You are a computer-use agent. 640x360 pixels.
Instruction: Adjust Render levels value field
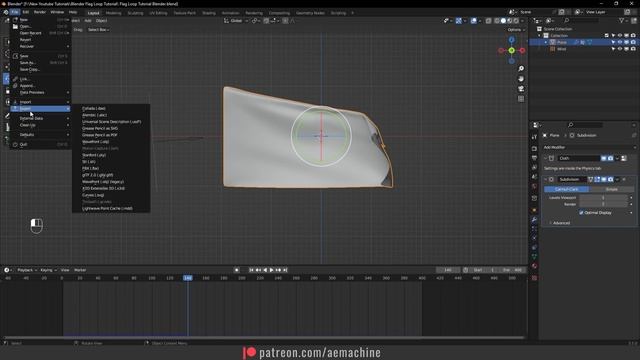click(603, 204)
